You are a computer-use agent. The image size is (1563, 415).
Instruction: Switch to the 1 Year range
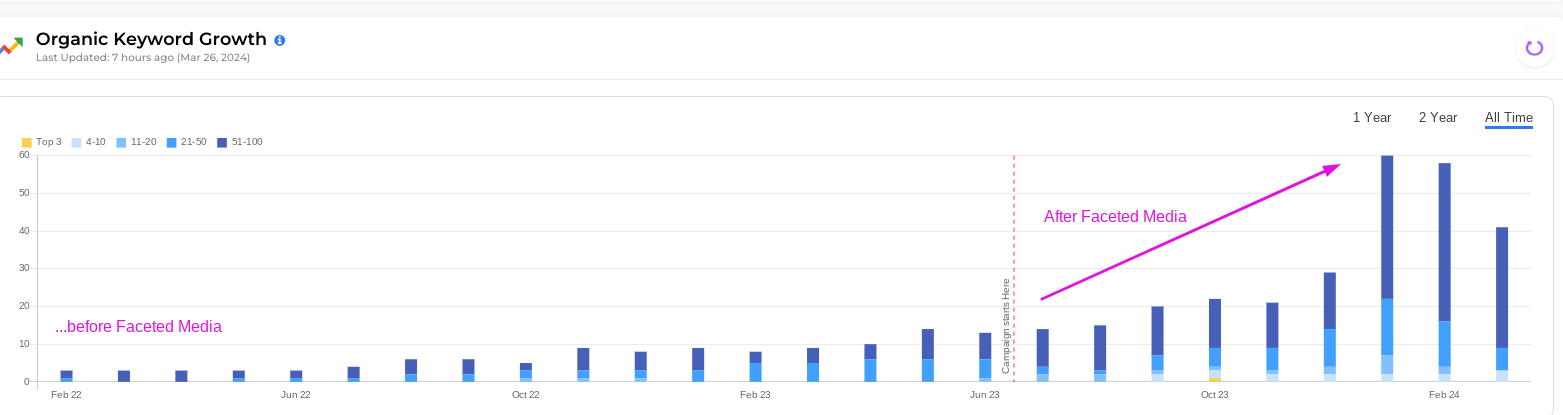1372,118
